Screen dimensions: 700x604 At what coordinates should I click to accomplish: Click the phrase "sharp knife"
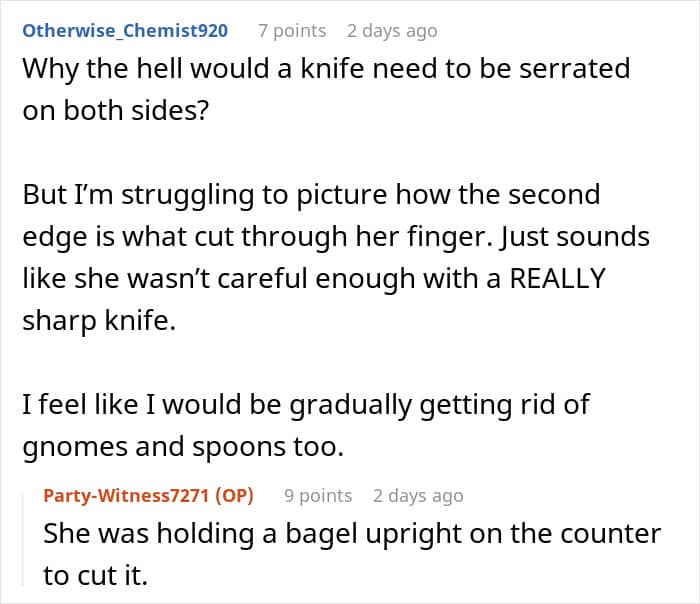click(x=98, y=319)
